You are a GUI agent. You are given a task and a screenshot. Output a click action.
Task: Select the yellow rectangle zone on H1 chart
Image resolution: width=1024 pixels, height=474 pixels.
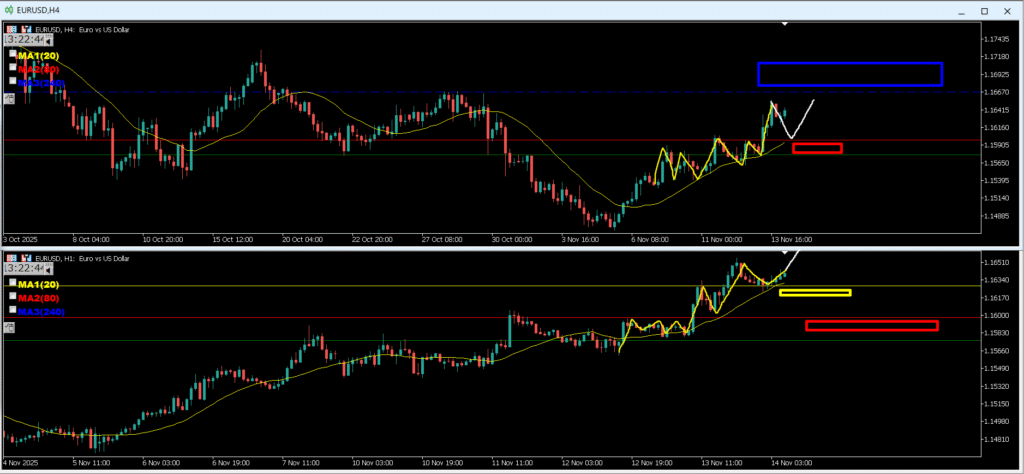tap(814, 290)
